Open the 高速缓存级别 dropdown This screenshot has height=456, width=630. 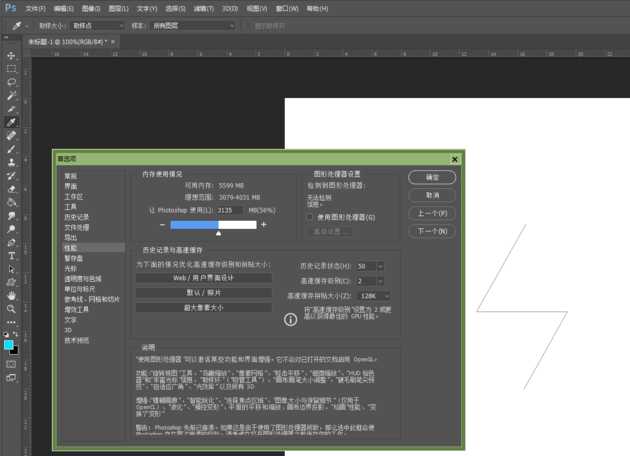367,281
